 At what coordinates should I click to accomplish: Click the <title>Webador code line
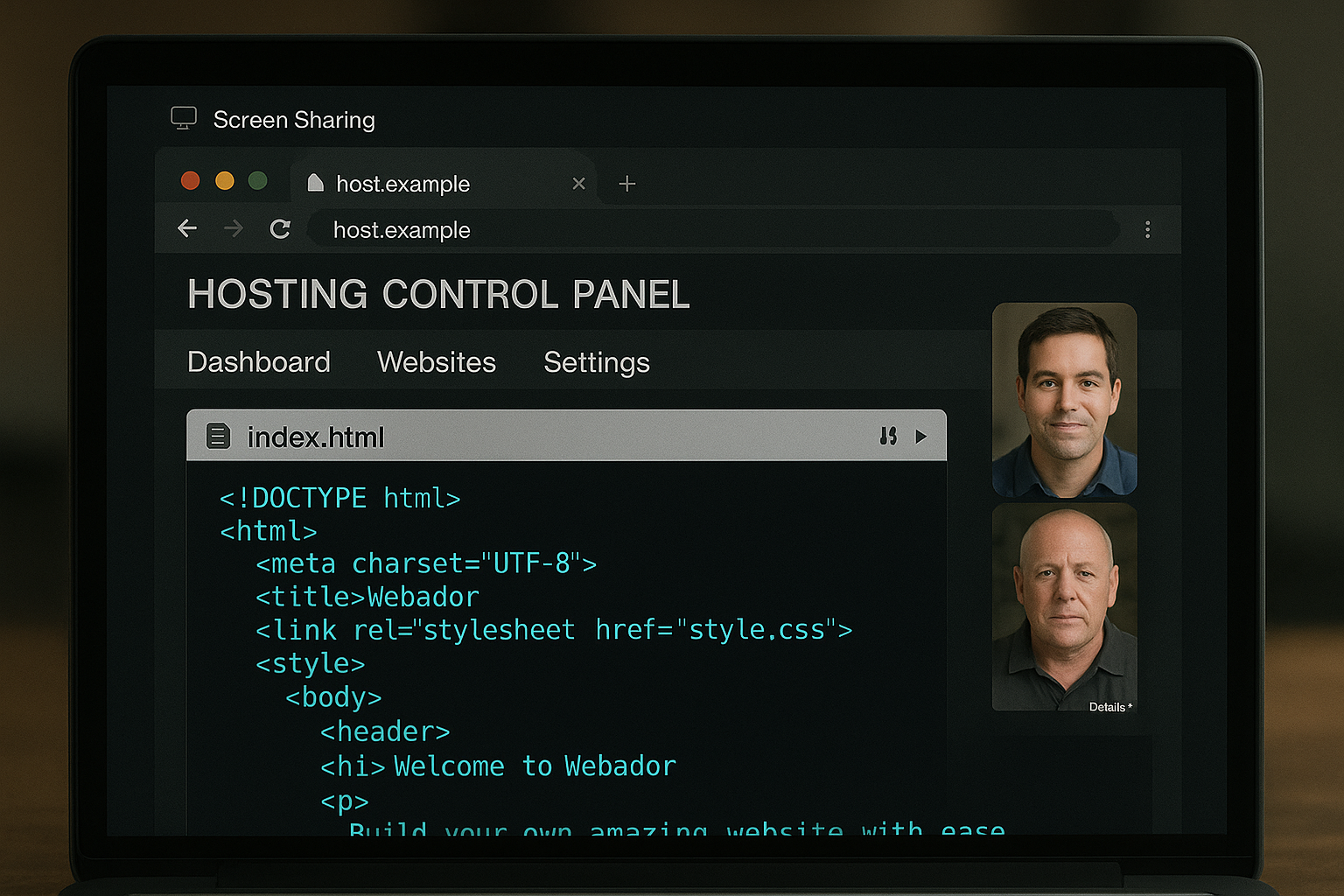pos(367,597)
